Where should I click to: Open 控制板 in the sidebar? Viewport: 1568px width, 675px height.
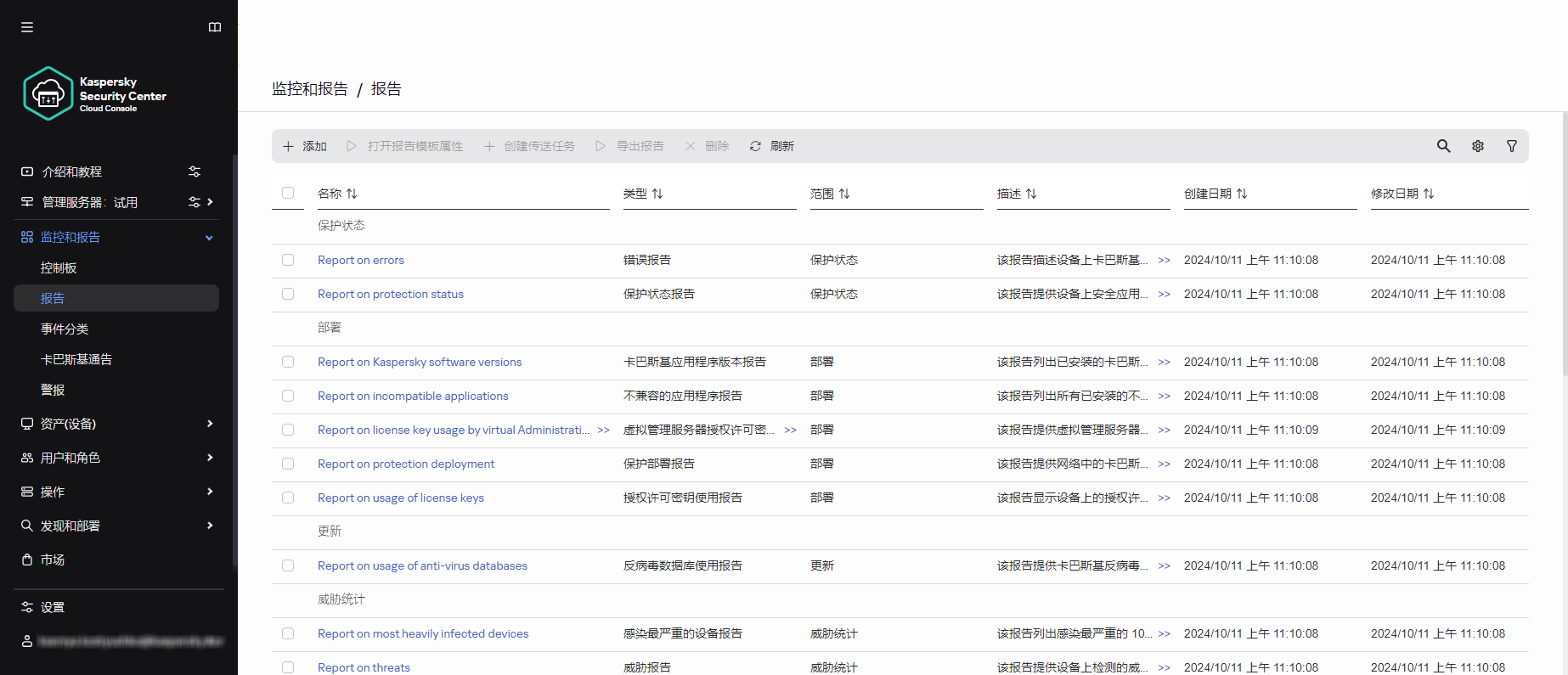pos(59,267)
